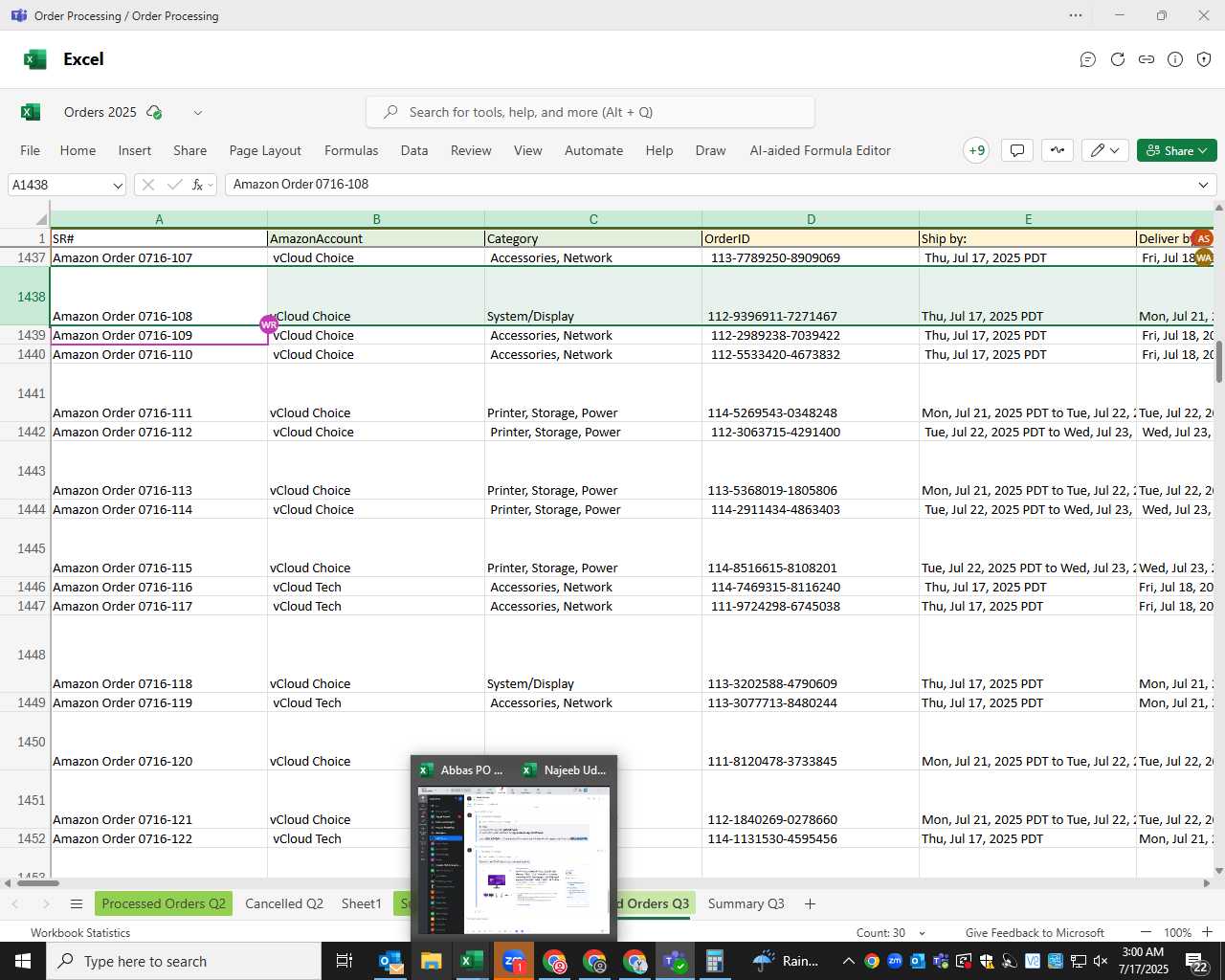Open Calculator from the taskbar

(x=714, y=961)
